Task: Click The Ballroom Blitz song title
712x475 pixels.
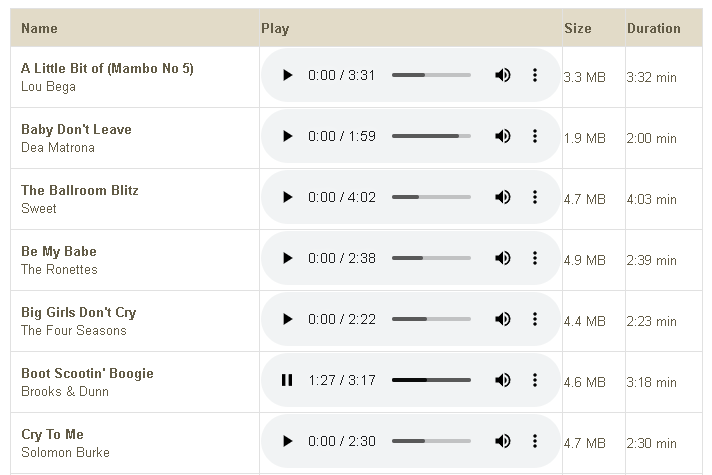Action: (79, 190)
